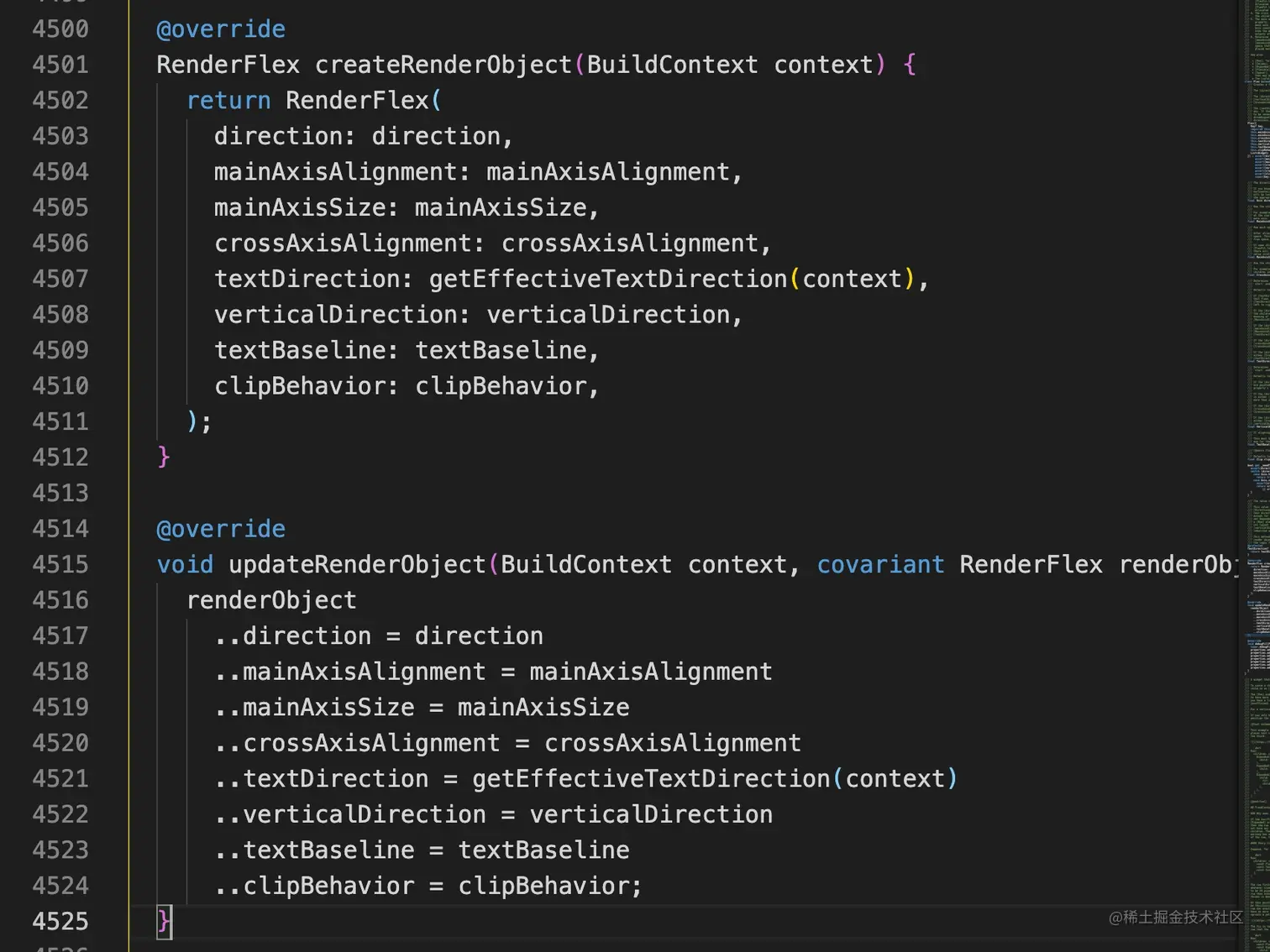Click getEffectiveTextDirection(context) on line 4521
1270x952 pixels.
[x=715, y=778]
